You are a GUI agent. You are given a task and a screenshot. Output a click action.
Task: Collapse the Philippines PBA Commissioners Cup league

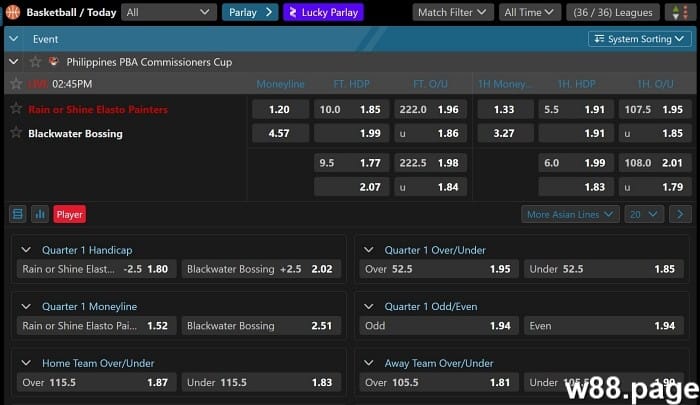click(14, 62)
